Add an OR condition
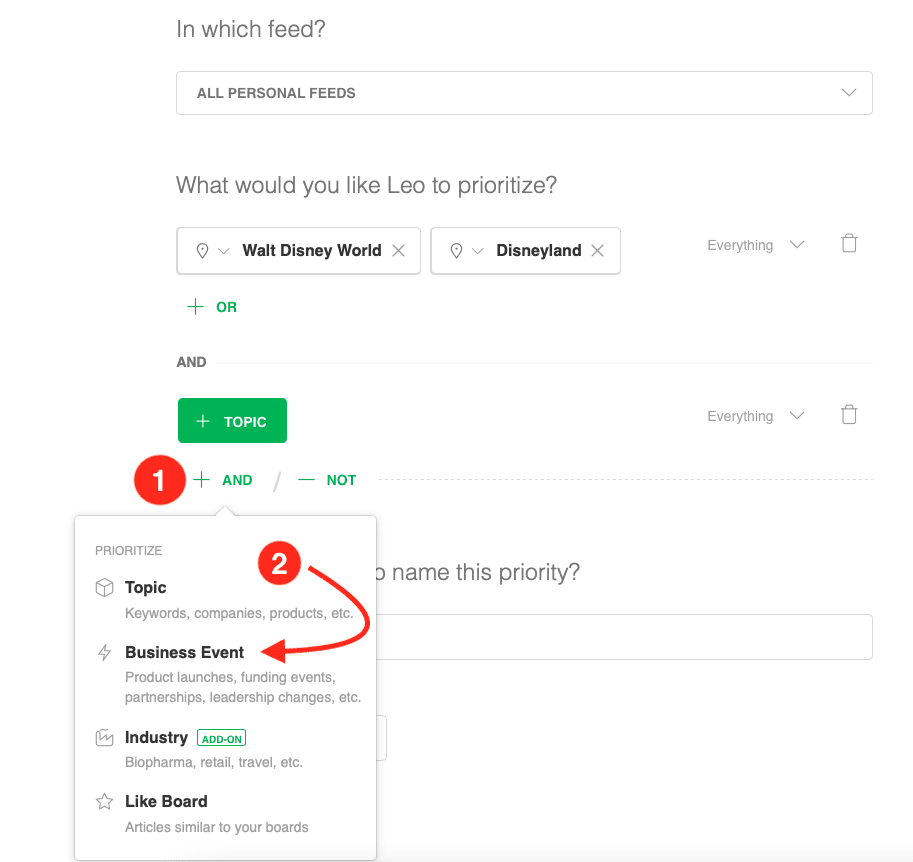The height and width of the screenshot is (862, 913). [213, 307]
